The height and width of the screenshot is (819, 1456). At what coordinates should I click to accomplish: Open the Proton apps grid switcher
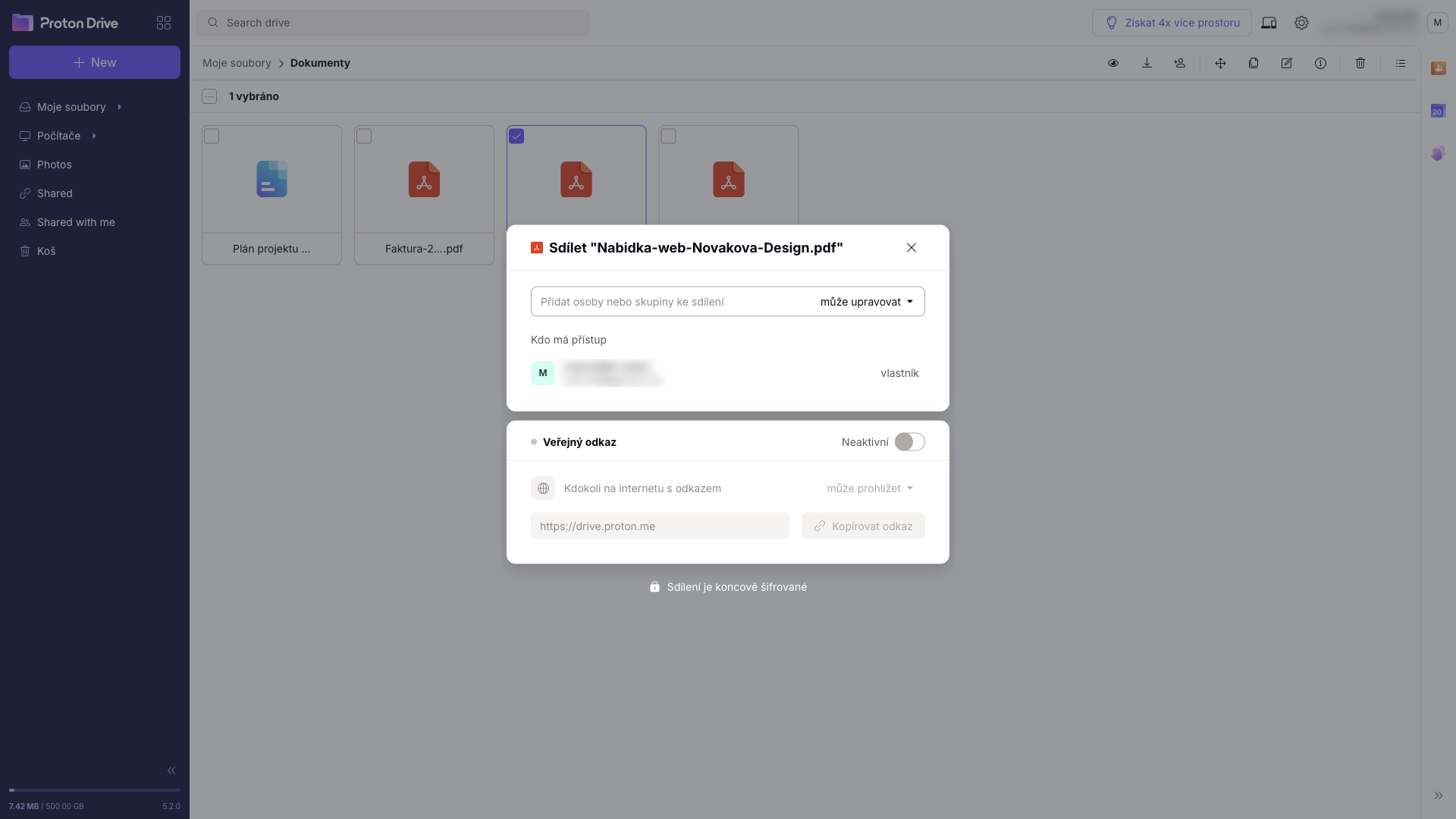164,23
